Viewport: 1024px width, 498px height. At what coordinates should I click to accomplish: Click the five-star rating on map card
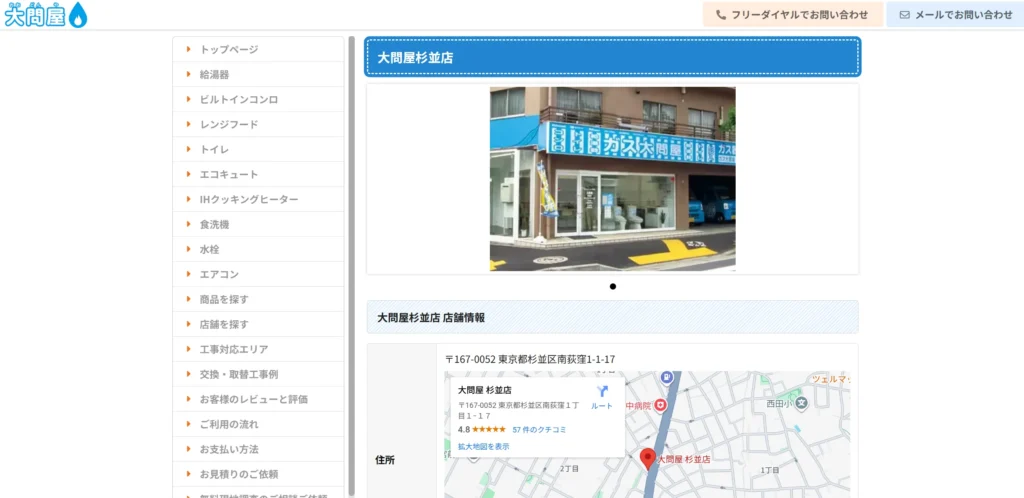[489, 429]
